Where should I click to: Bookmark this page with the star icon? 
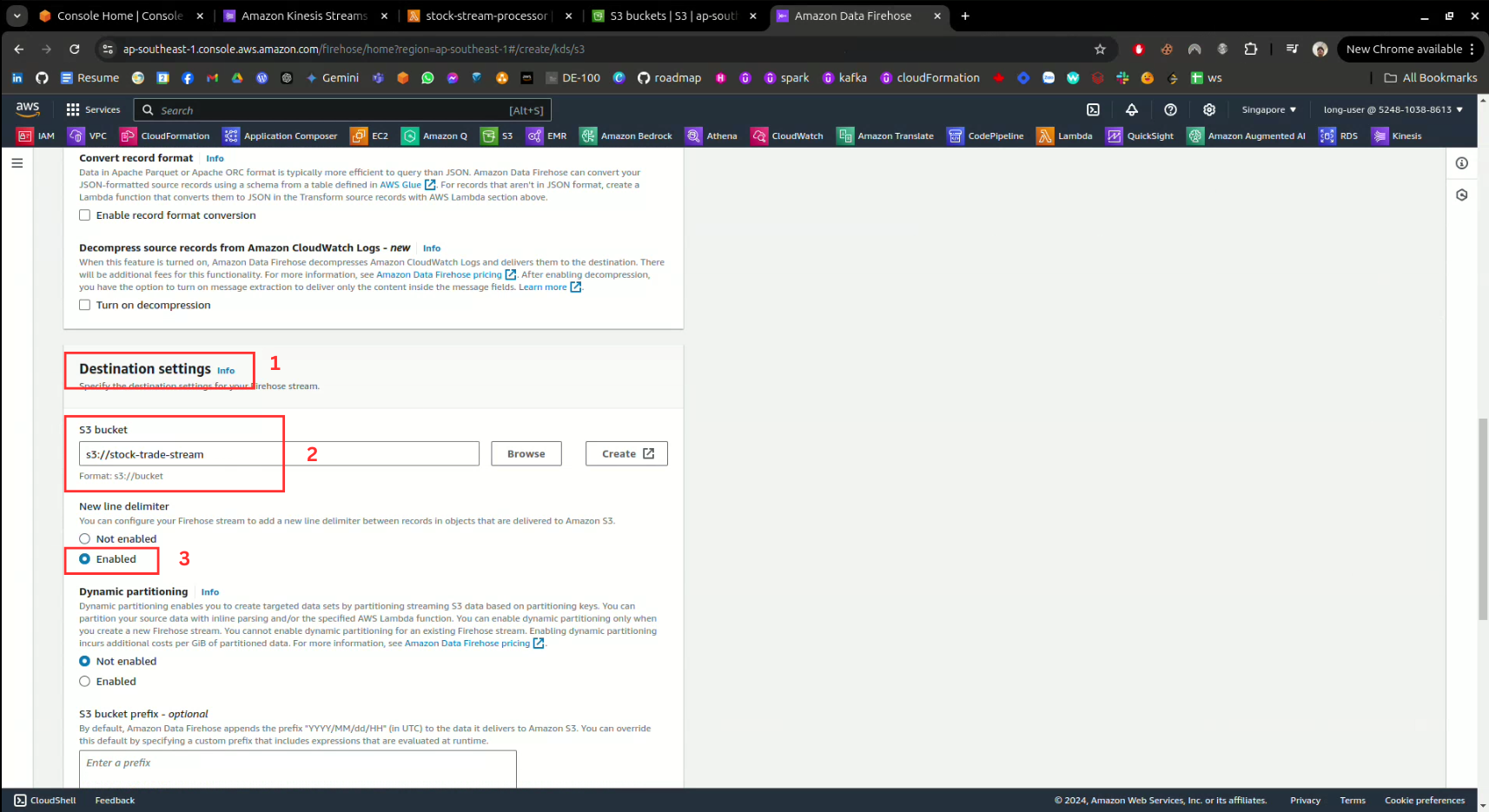(x=1100, y=50)
